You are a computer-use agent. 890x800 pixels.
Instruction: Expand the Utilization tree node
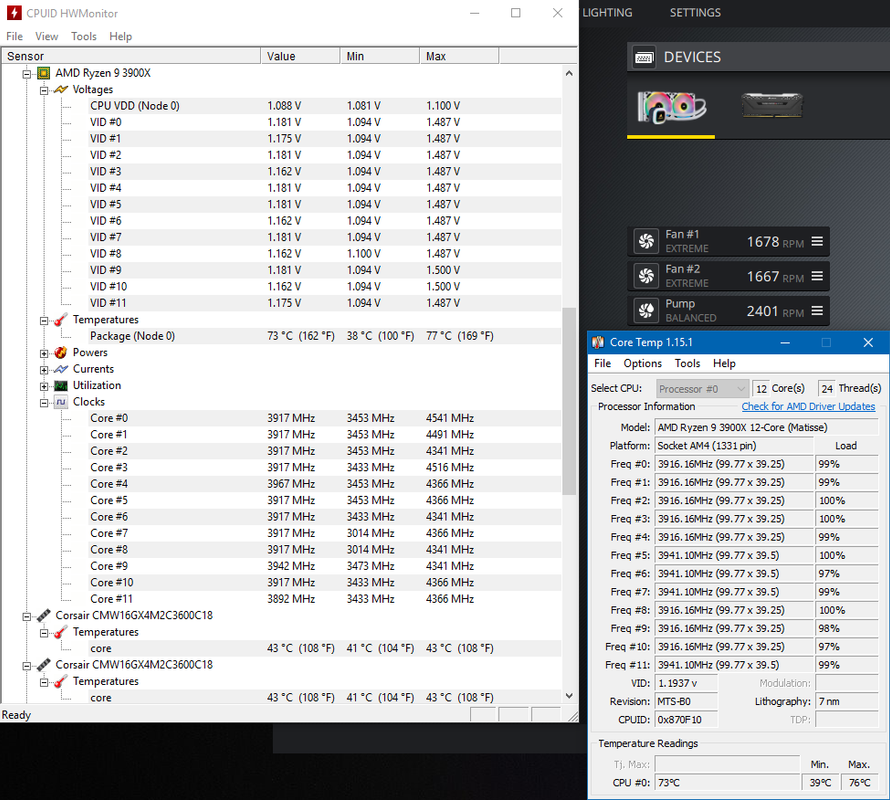44,387
